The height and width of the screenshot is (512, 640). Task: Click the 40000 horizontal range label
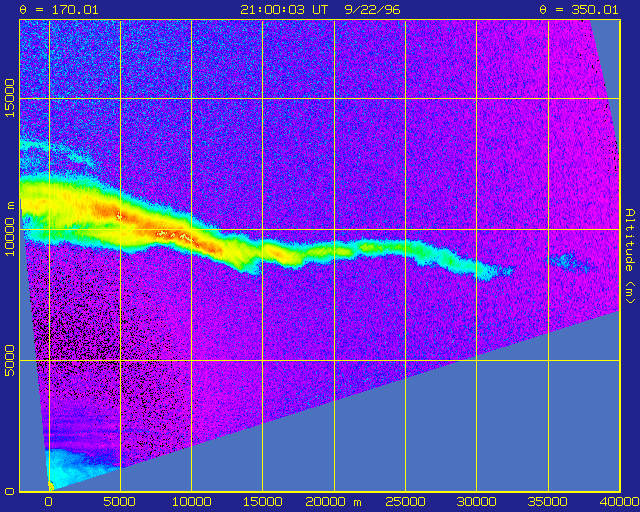point(619,502)
